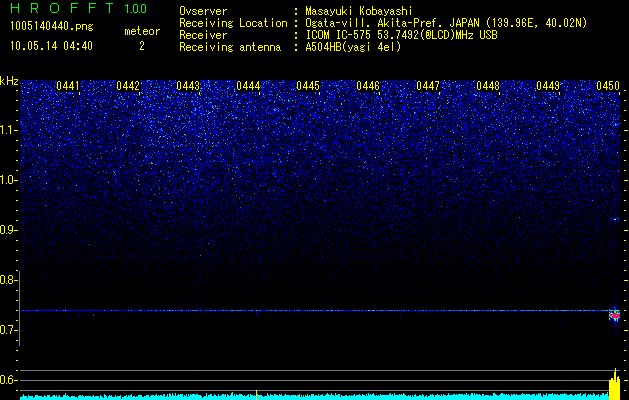Click the meteor count value 2
Image resolution: width=629 pixels, height=400 pixels.
pyautogui.click(x=142, y=47)
